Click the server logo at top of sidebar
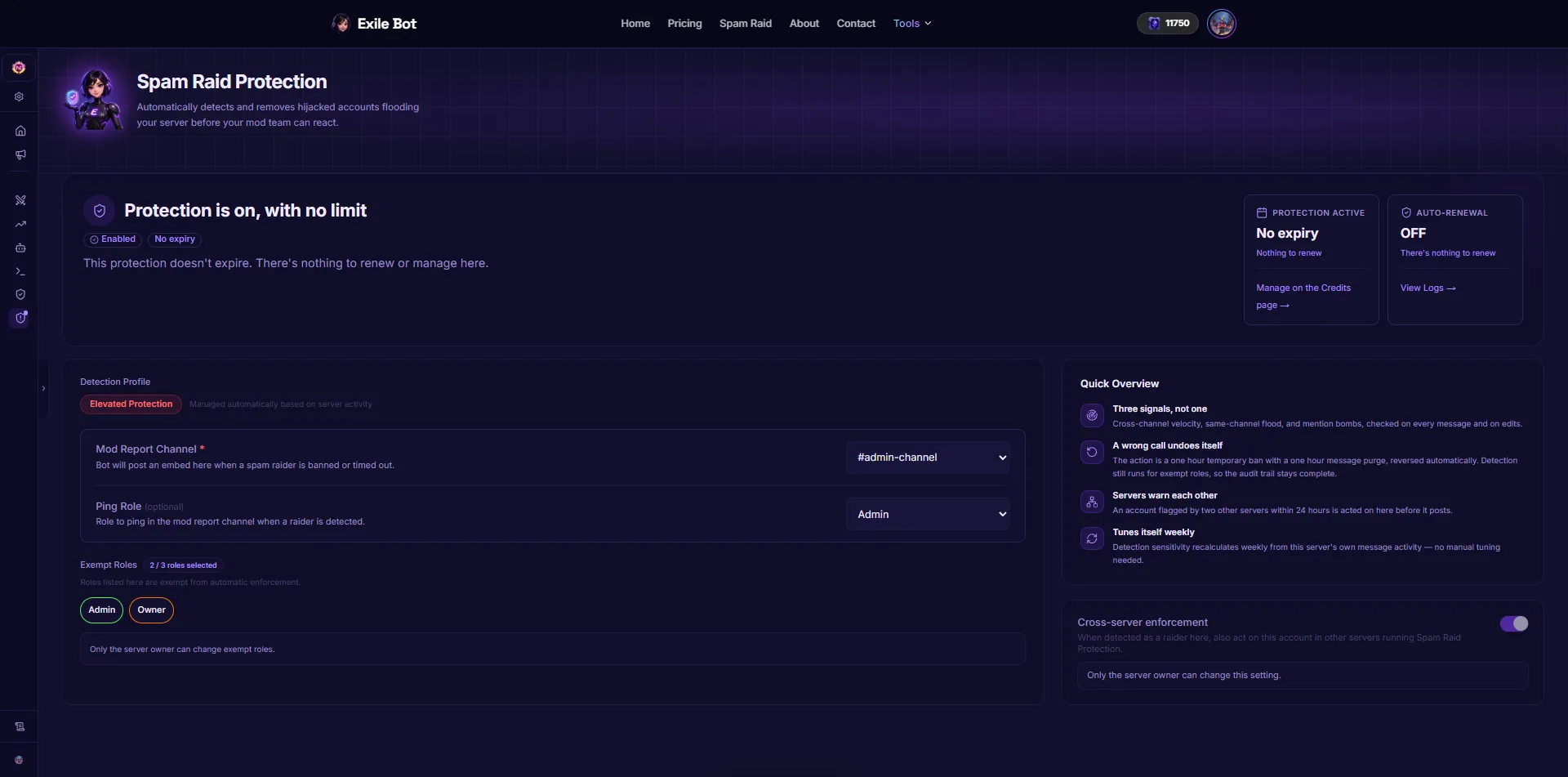This screenshot has width=1568, height=777. (19, 68)
